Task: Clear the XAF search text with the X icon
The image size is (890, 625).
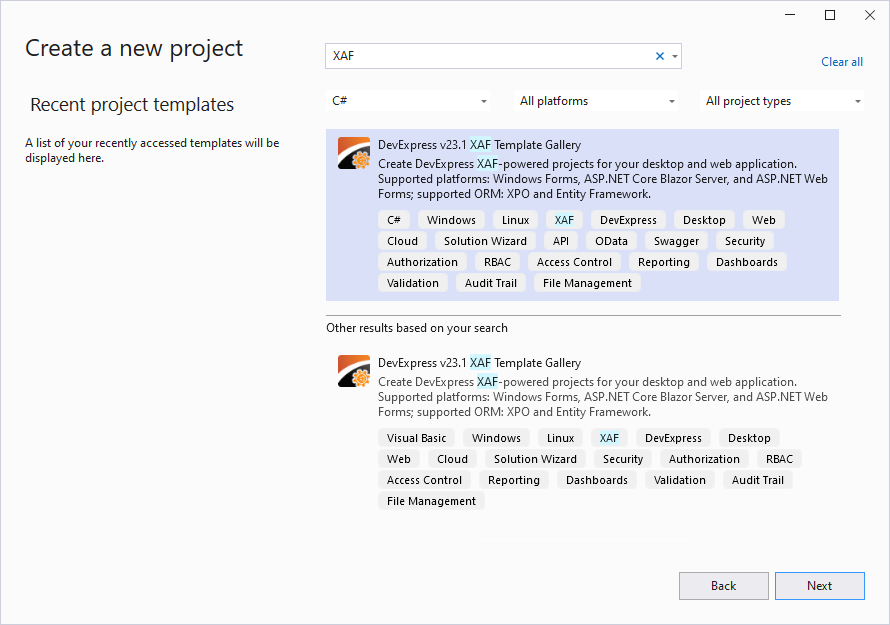Action: (x=660, y=56)
